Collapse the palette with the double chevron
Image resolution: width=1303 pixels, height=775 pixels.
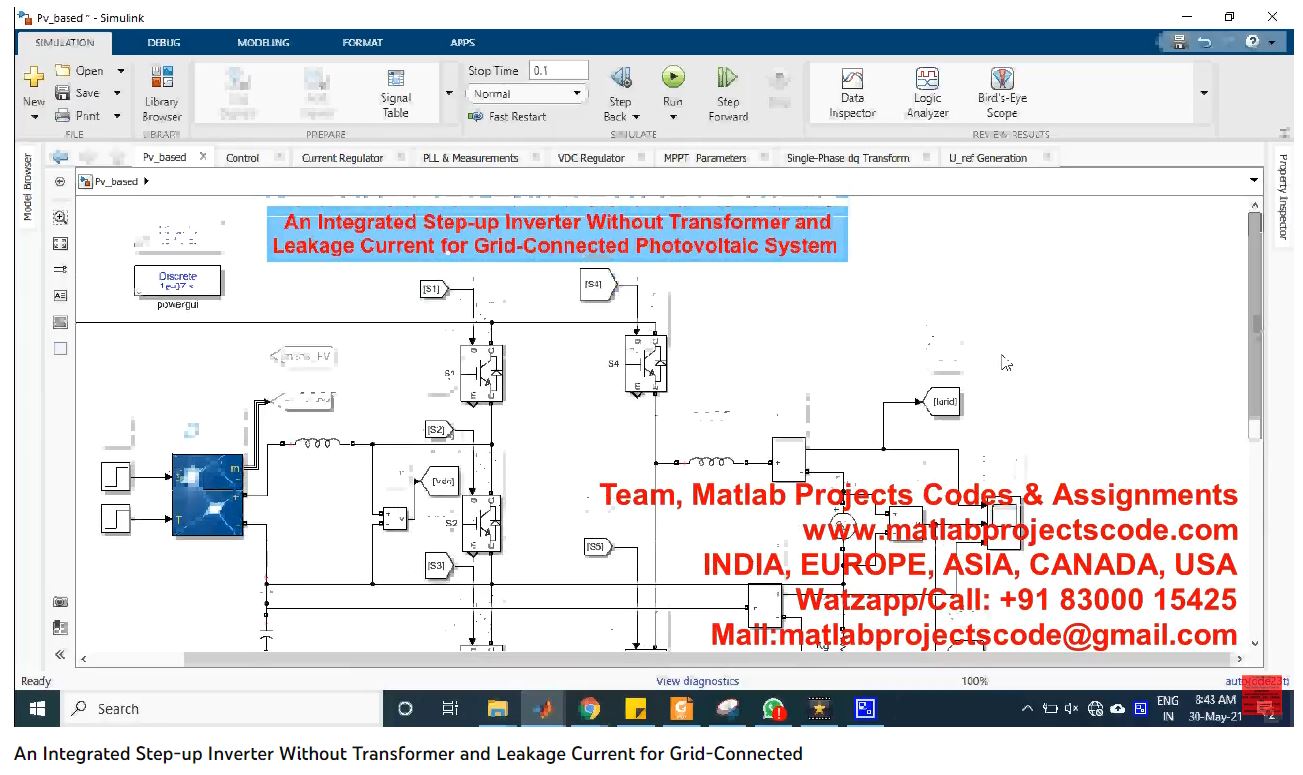click(60, 654)
